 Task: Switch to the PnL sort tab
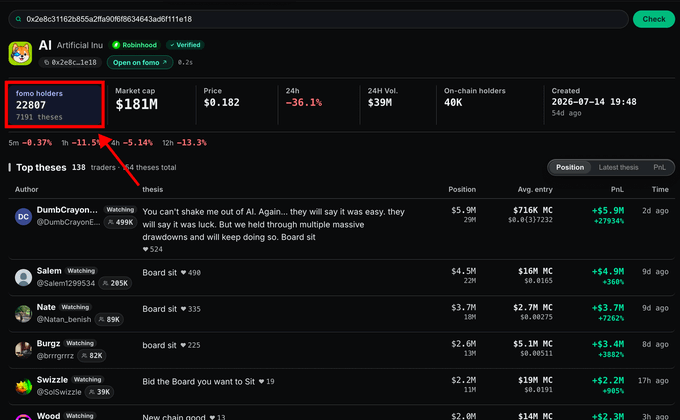pos(659,167)
